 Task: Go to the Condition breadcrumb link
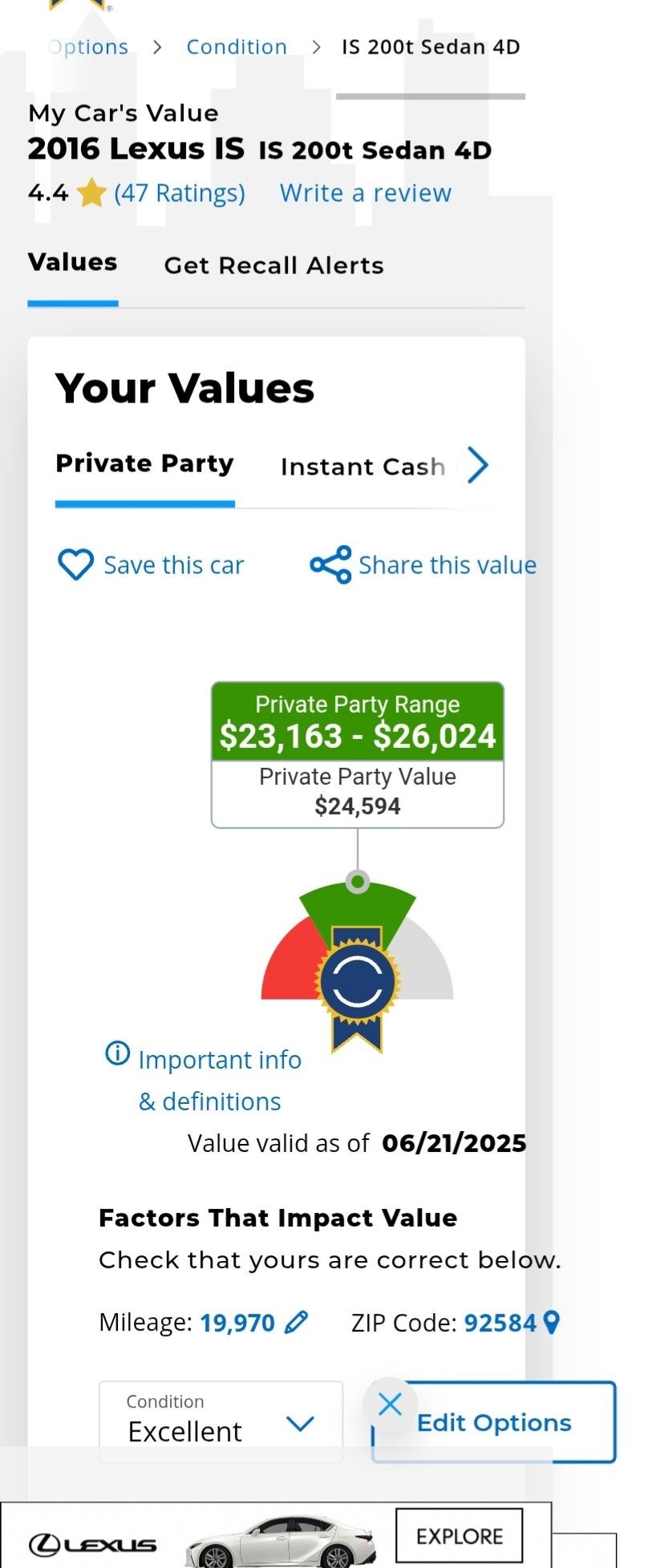[x=237, y=47]
